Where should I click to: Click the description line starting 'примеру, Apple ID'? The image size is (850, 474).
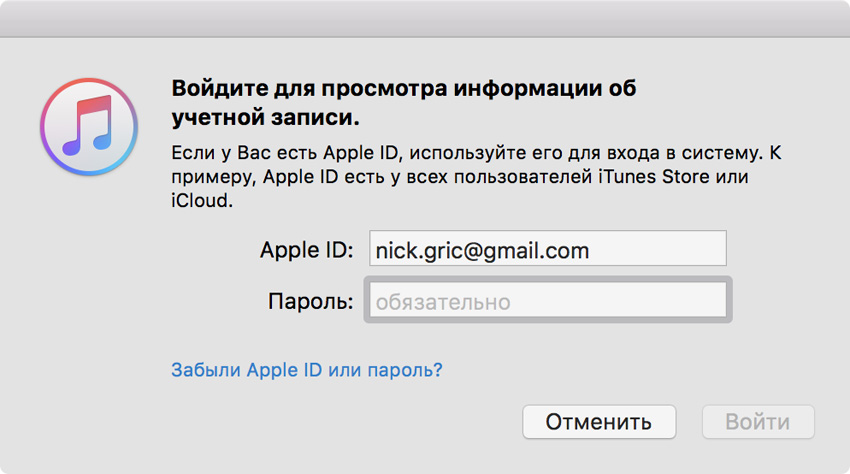pos(460,177)
